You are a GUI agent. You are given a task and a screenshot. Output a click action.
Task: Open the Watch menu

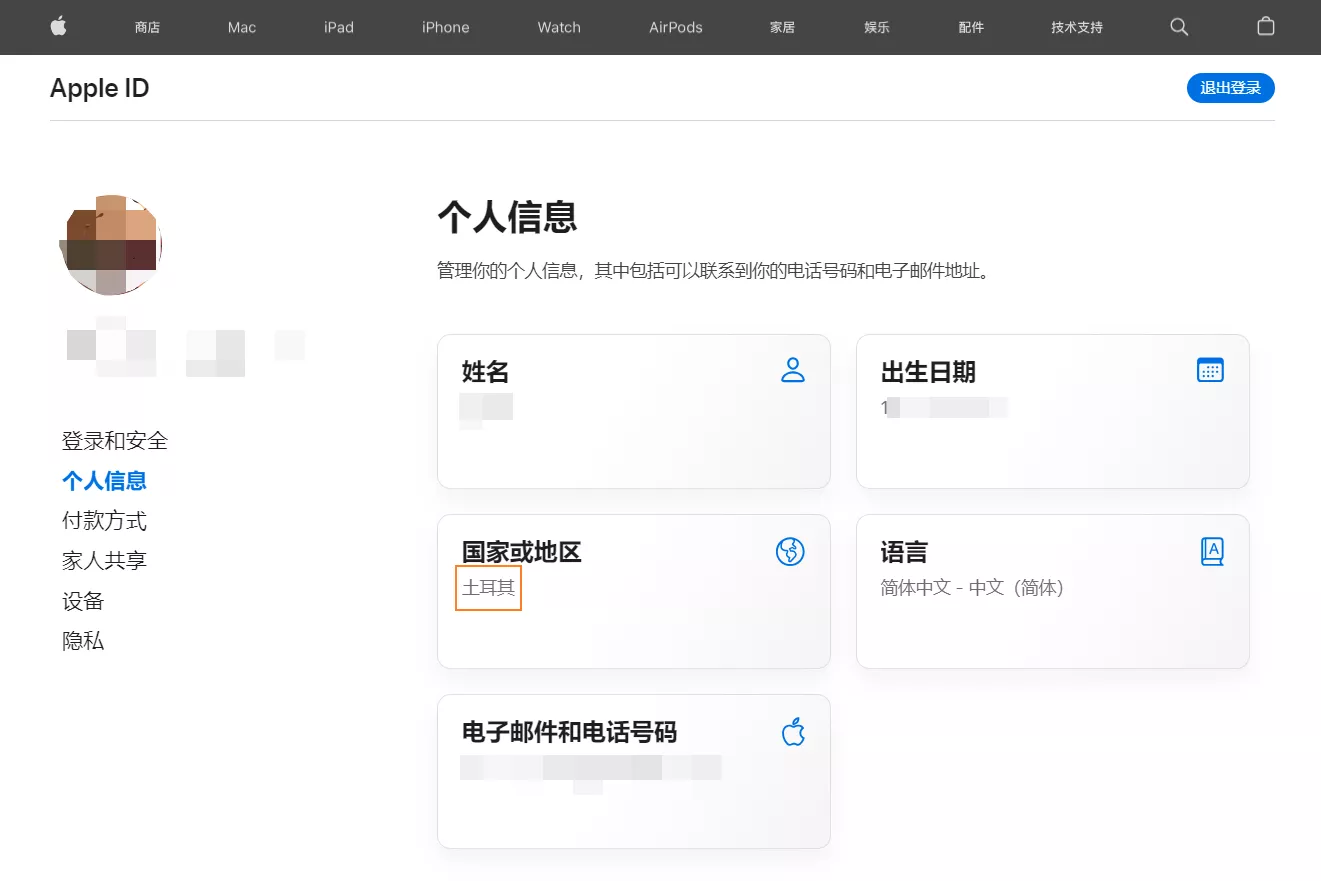pos(559,27)
